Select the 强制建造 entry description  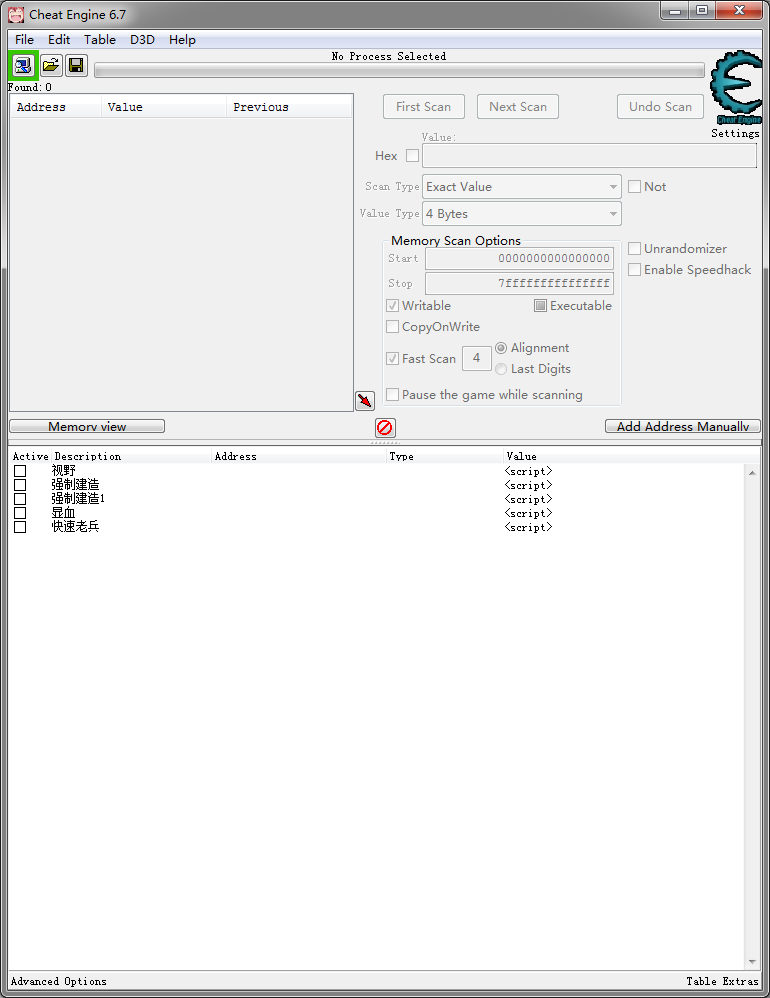click(75, 485)
